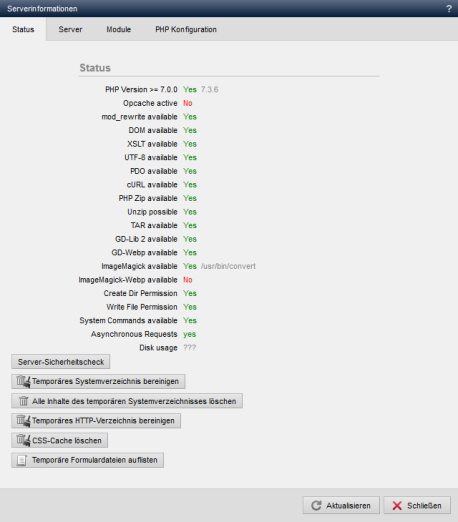This screenshot has height=522, width=458.
Task: Click the label UTF-8 available
Action: 151,158
